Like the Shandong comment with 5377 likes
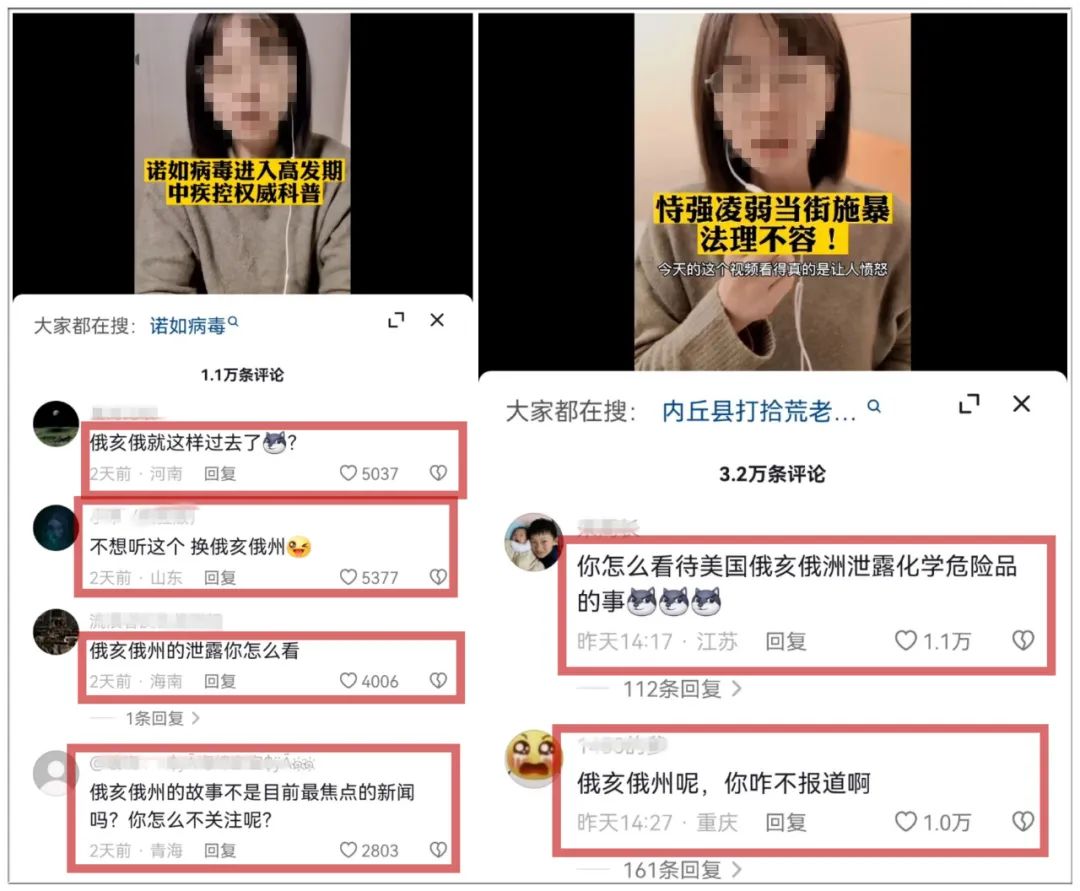Image resolution: width=1080 pixels, height=891 pixels. (349, 576)
